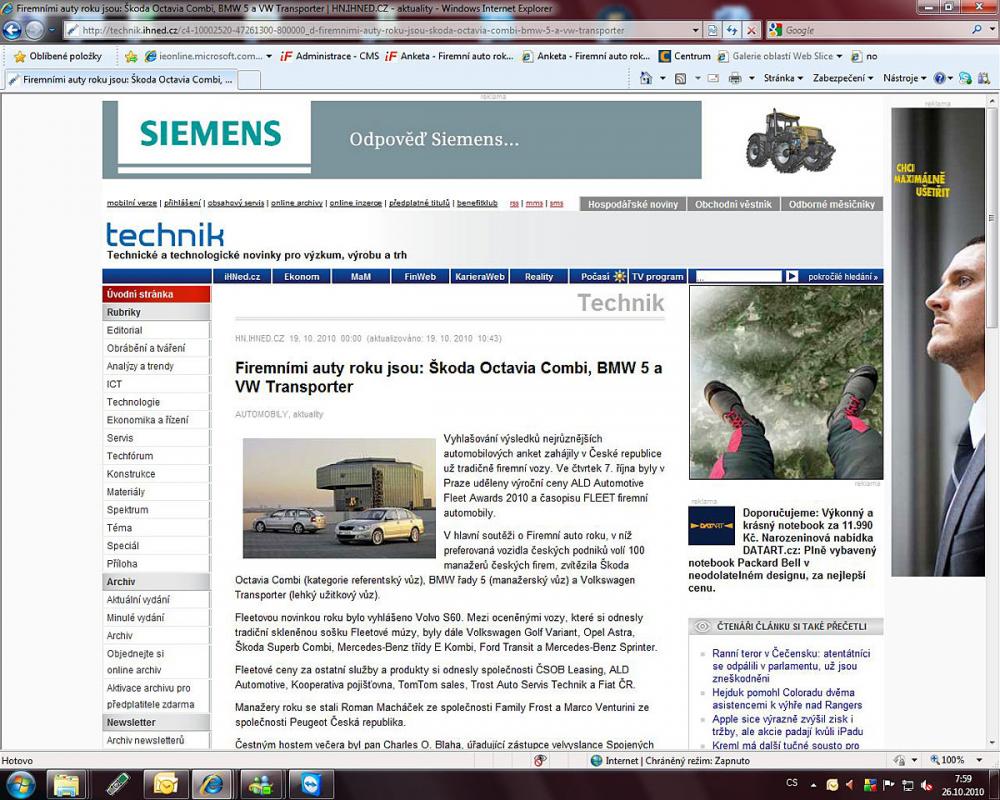The width and height of the screenshot is (1000, 800).
Task: Click the mobilní verze link
Action: click(x=131, y=203)
